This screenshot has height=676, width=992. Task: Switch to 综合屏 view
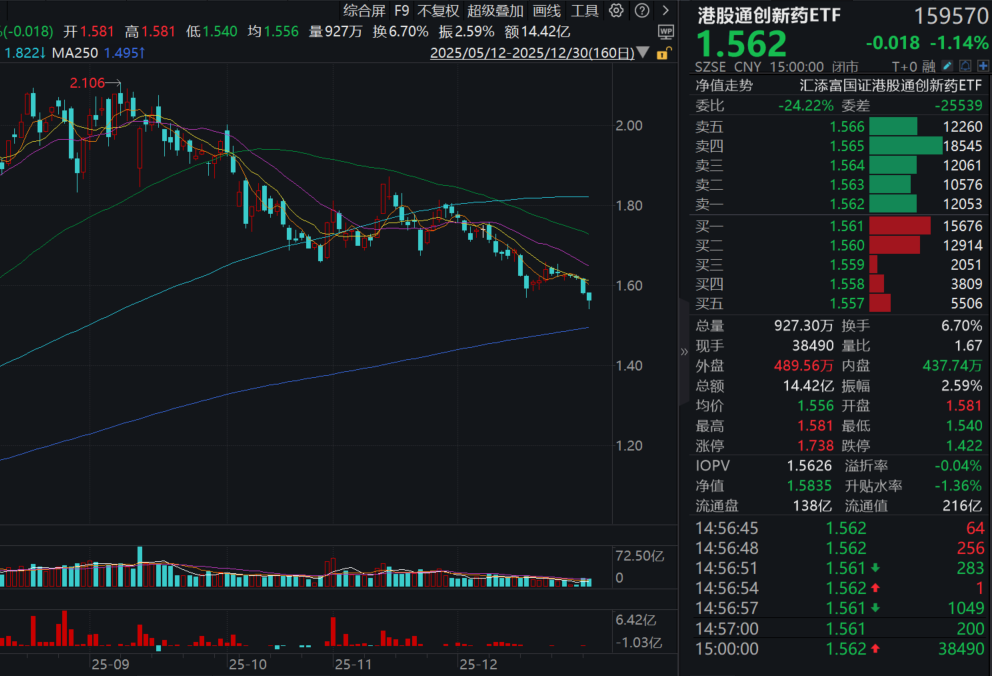366,11
